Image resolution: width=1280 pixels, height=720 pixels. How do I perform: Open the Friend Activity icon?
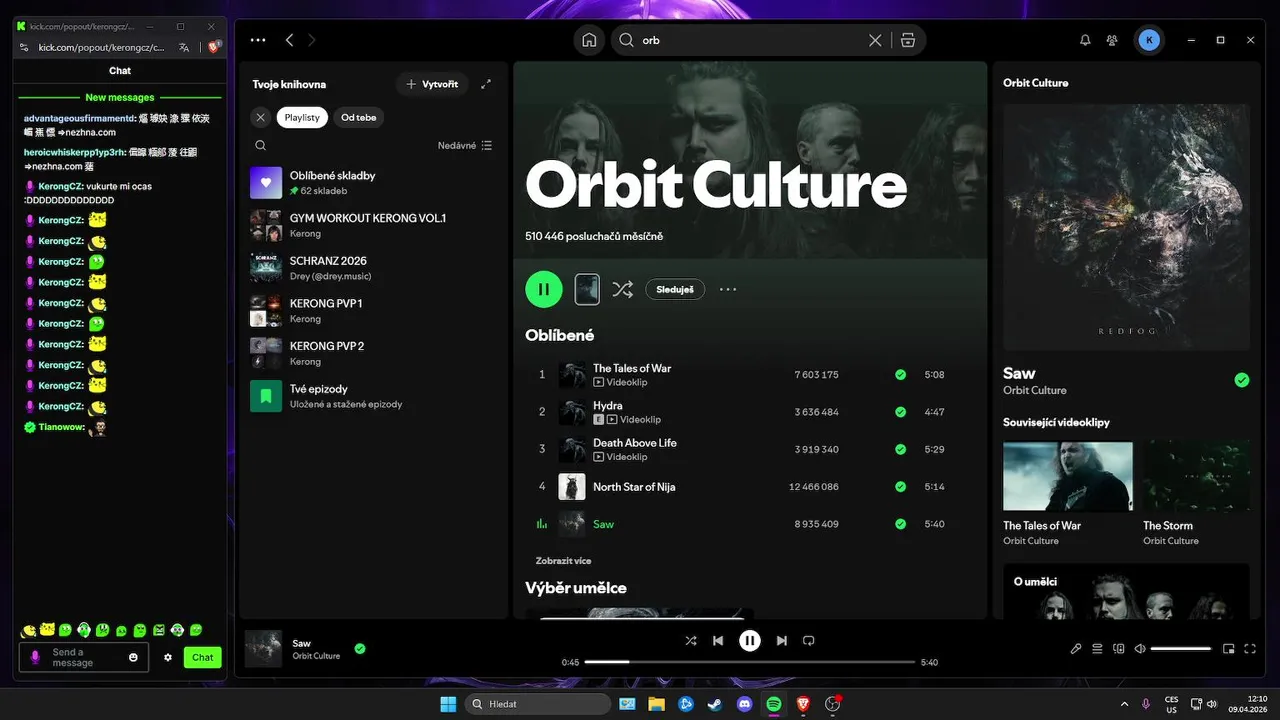click(1112, 40)
